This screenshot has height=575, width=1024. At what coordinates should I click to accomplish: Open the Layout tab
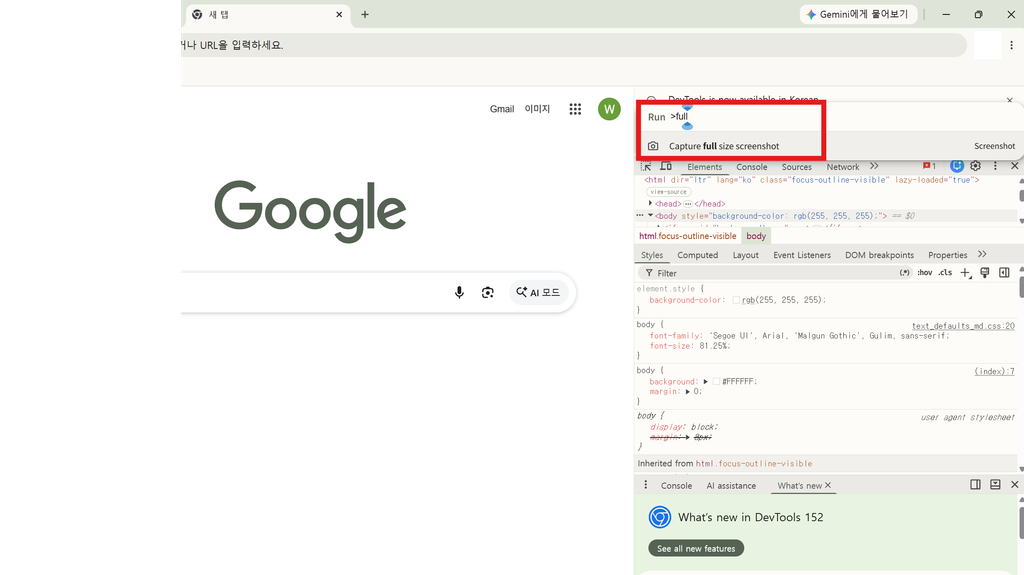point(745,255)
